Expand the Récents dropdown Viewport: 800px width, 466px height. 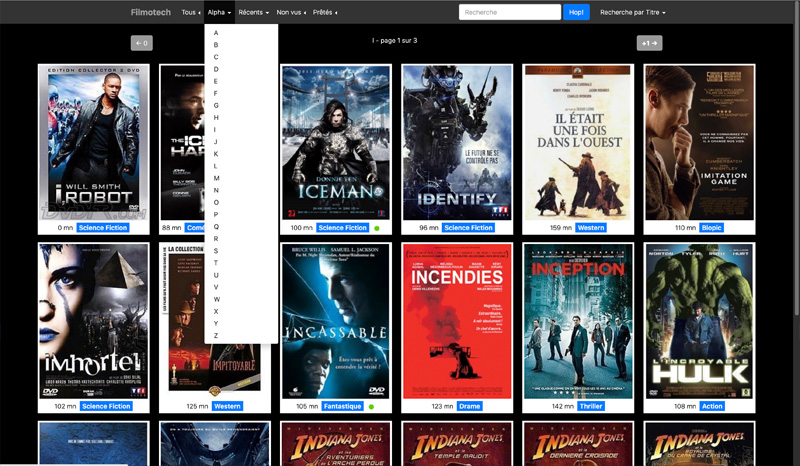[254, 12]
